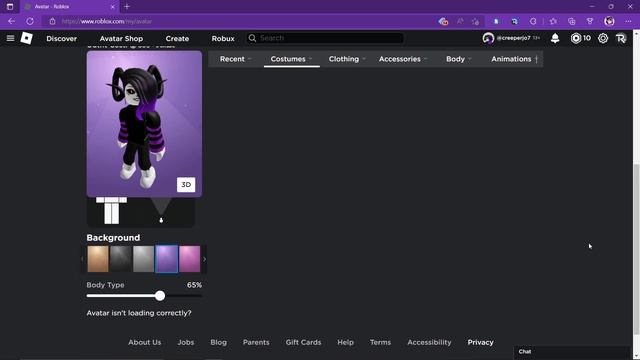Open the Chat bar at bottom

pos(571,351)
